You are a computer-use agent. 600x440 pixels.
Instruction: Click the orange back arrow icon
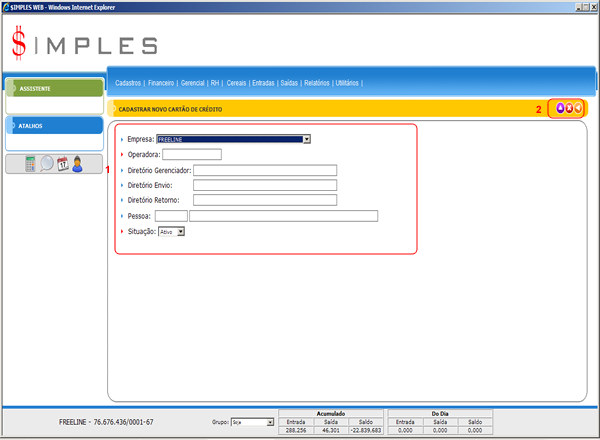click(577, 108)
